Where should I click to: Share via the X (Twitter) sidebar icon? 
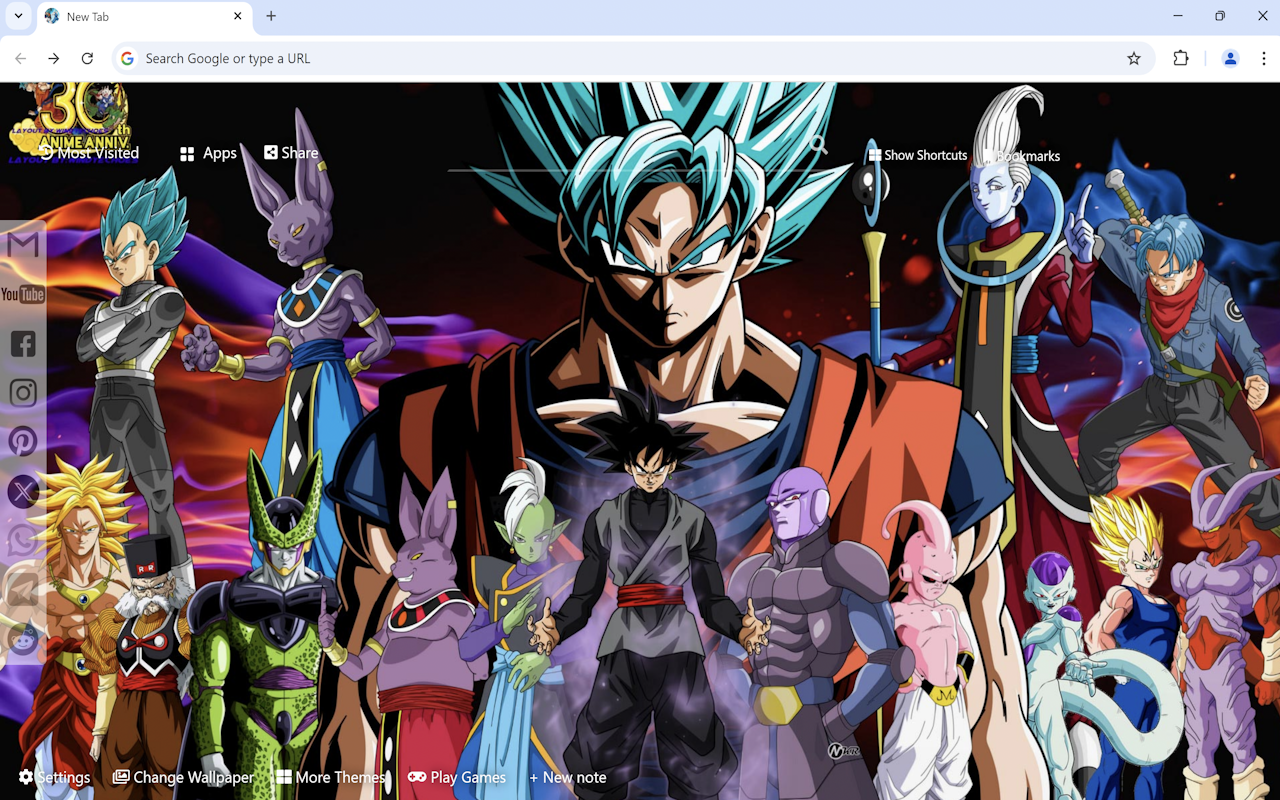pyautogui.click(x=22, y=491)
